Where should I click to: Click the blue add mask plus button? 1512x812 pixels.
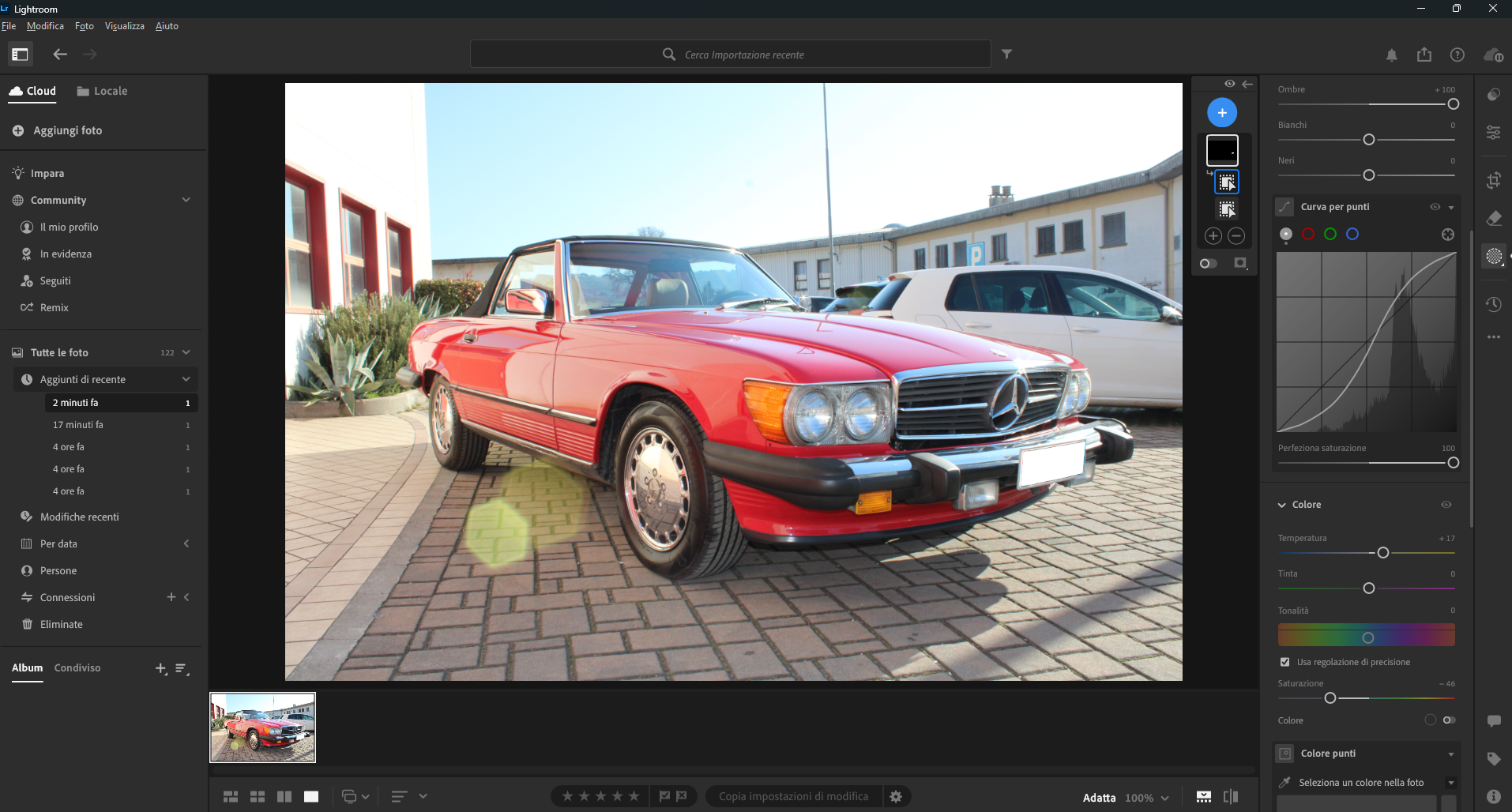pyautogui.click(x=1221, y=113)
